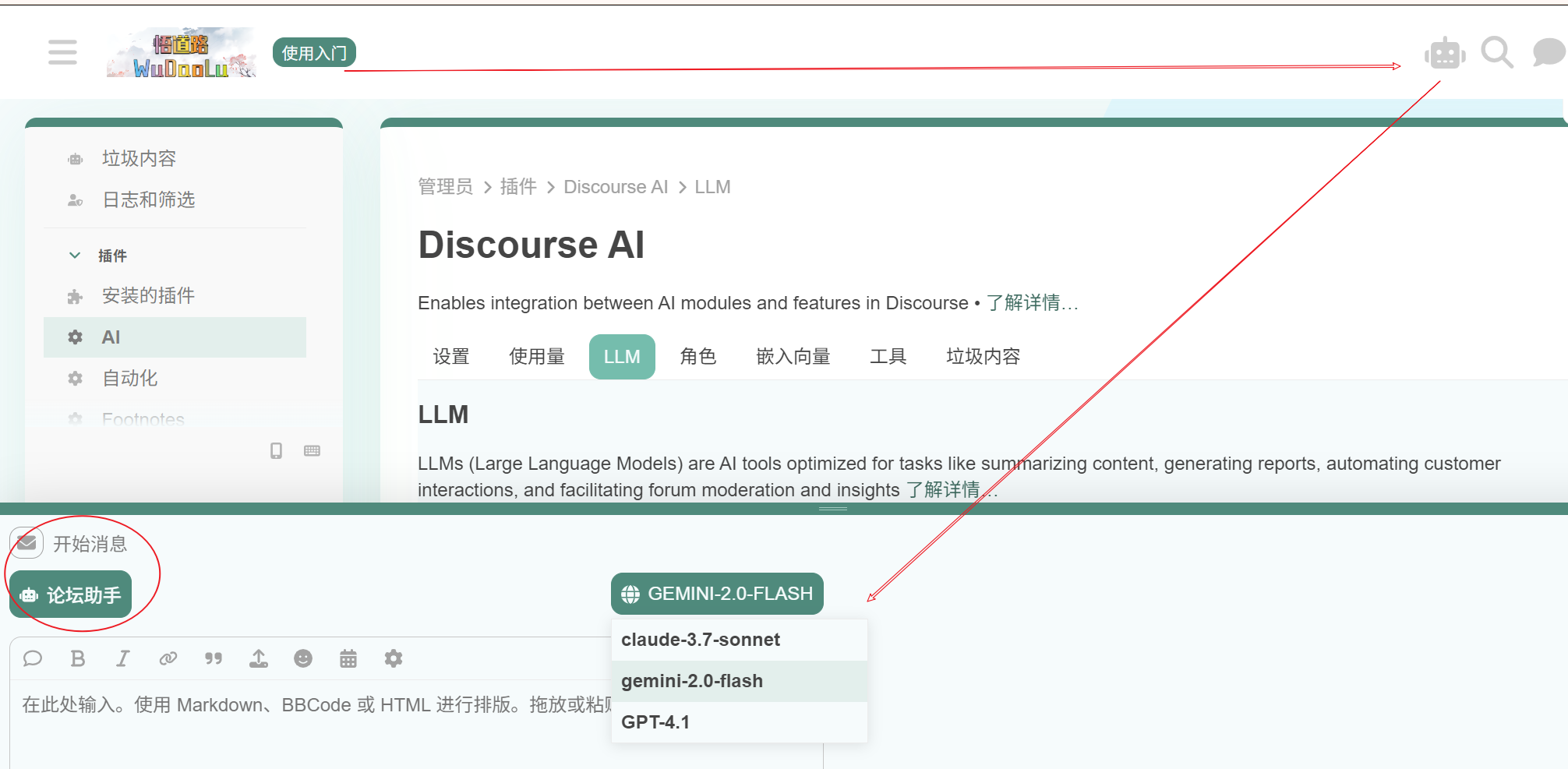Open 了解详情 link under LLM description

coord(950,490)
